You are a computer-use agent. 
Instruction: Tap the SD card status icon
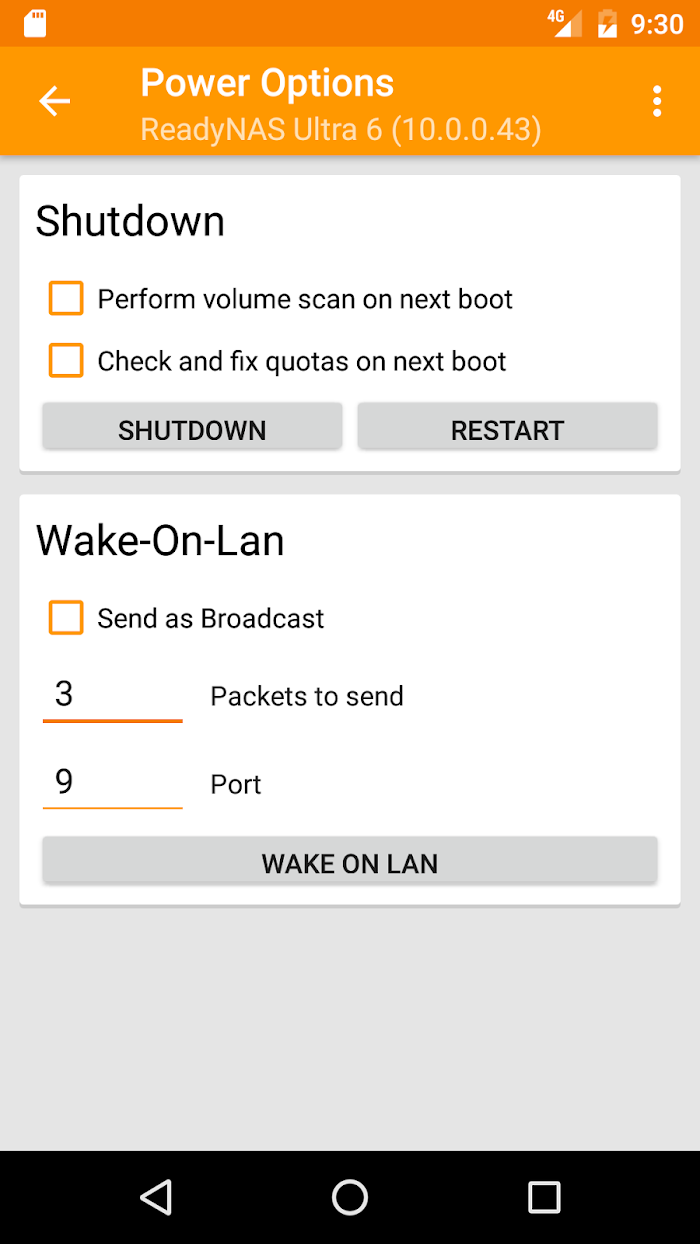pyautogui.click(x=35, y=23)
